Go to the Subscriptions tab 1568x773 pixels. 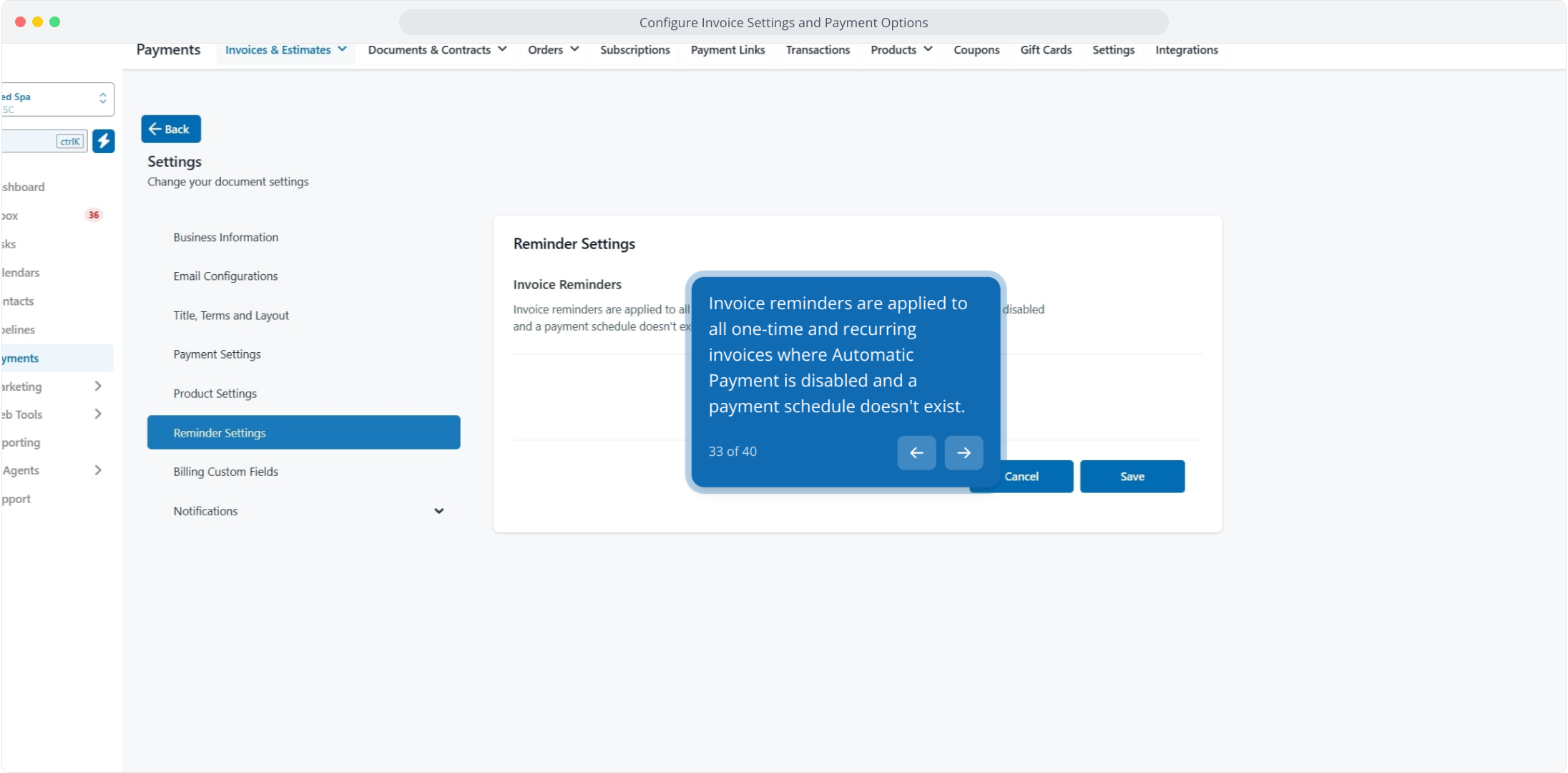(634, 49)
